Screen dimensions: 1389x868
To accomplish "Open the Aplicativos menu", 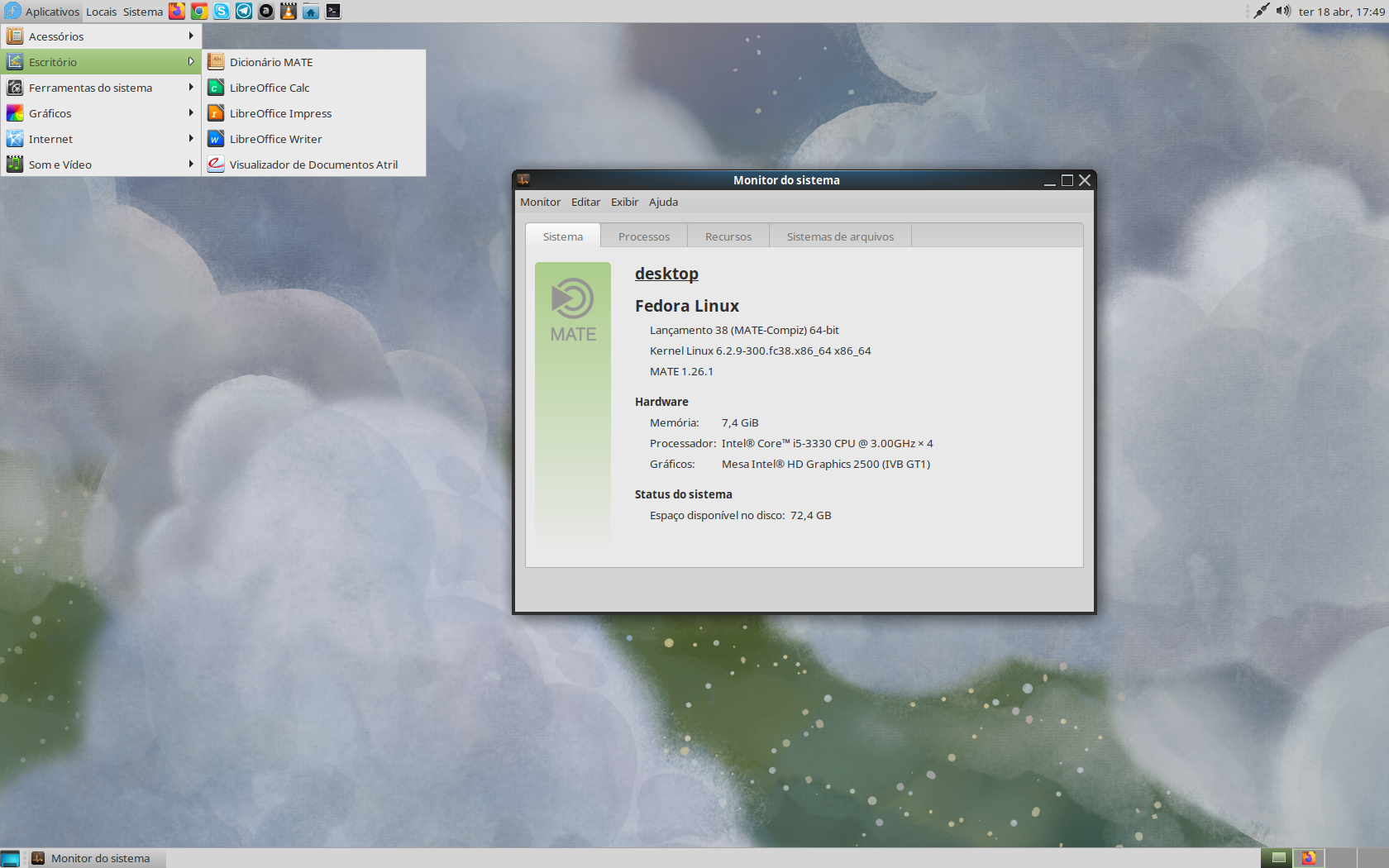I will 42,12.
